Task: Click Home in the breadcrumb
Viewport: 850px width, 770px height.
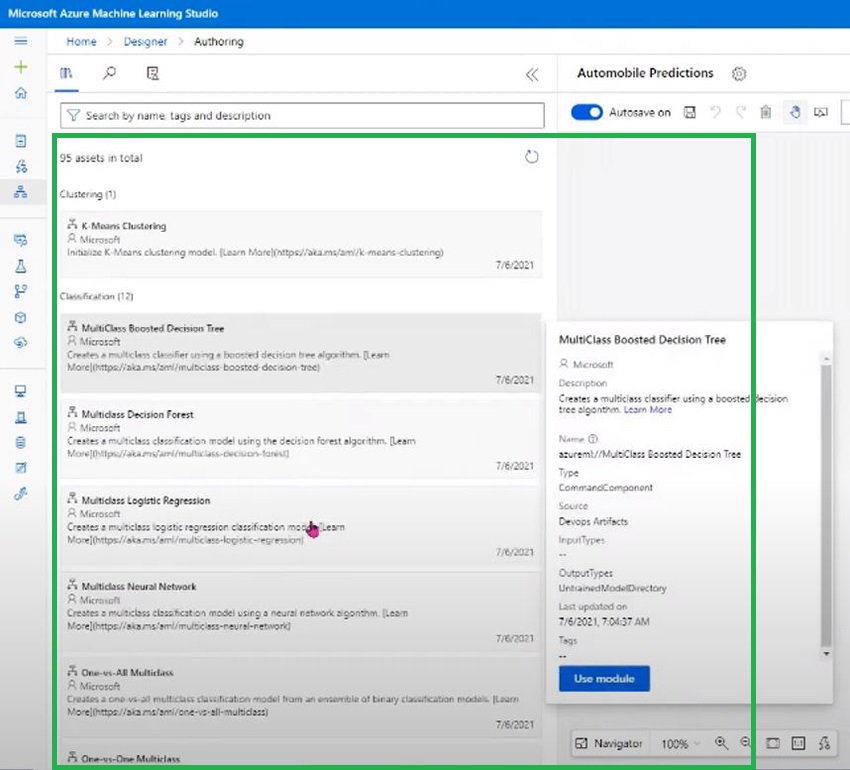Action: coord(81,42)
